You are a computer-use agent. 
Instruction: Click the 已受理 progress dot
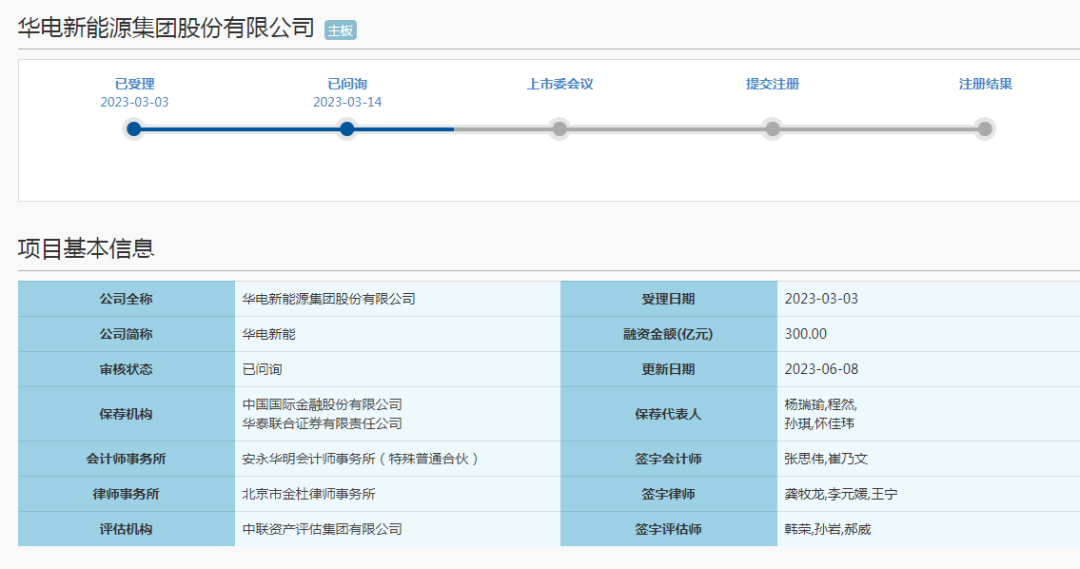click(x=134, y=129)
